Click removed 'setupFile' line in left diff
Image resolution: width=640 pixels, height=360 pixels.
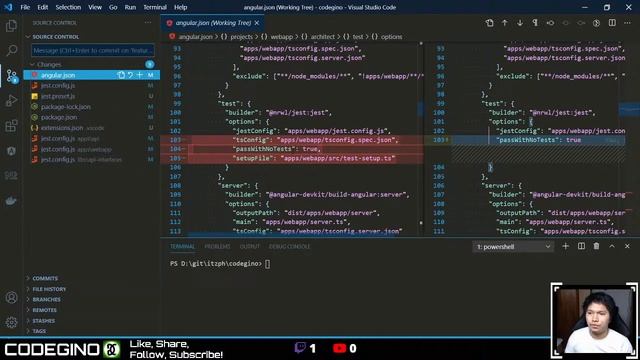(x=313, y=158)
